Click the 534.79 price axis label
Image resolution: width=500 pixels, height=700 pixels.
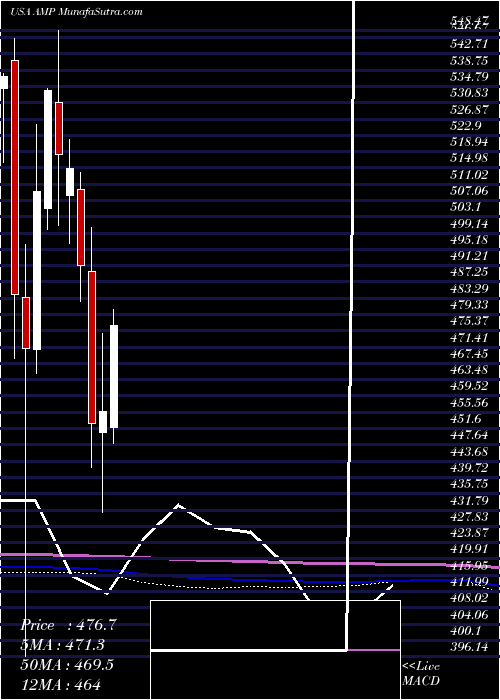(x=470, y=77)
